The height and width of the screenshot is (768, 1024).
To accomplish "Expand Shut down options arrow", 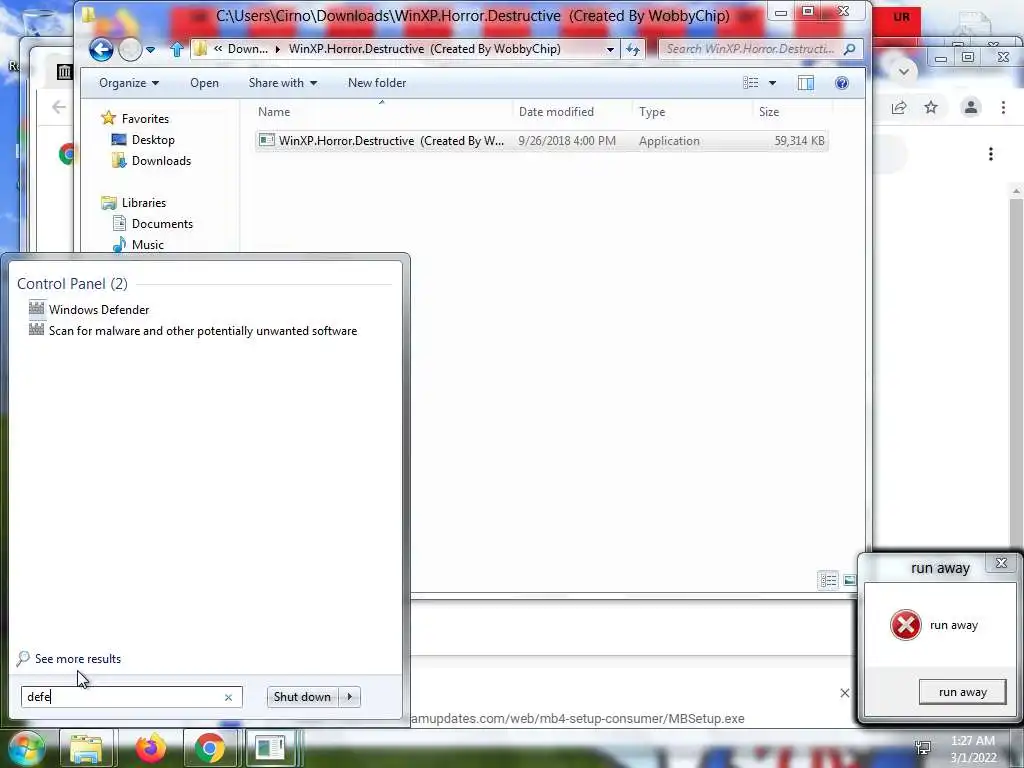I will tap(350, 697).
